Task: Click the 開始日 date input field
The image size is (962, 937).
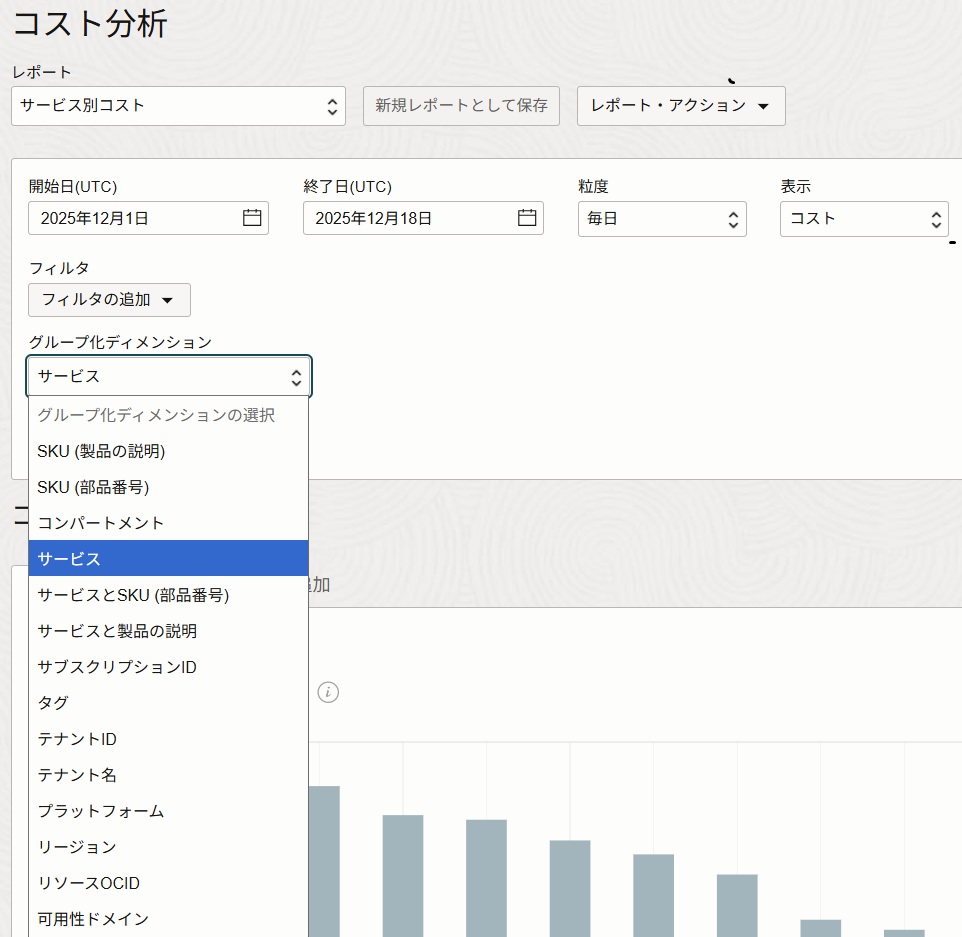Action: tap(135, 218)
